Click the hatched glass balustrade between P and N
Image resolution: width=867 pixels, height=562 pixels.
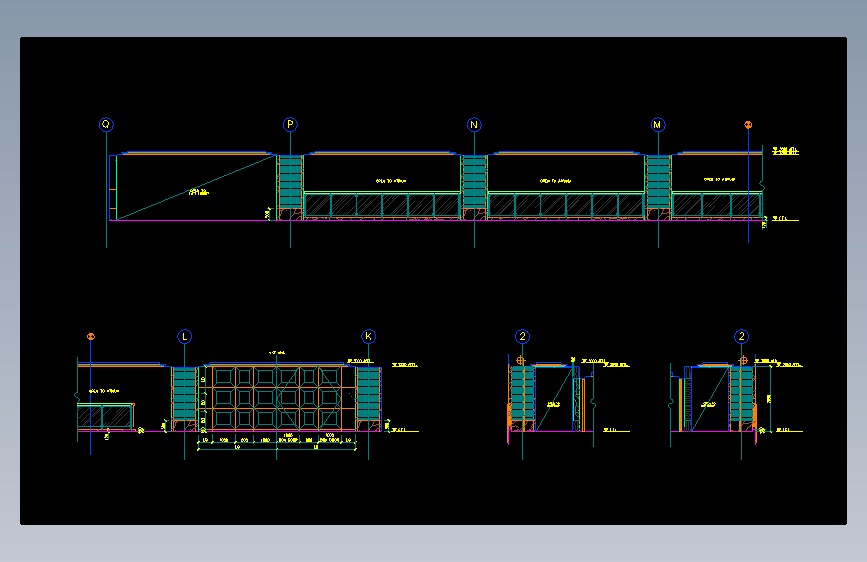click(x=382, y=205)
